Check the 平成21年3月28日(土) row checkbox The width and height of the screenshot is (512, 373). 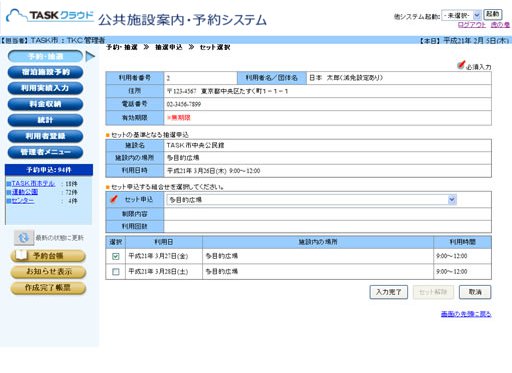click(116, 272)
